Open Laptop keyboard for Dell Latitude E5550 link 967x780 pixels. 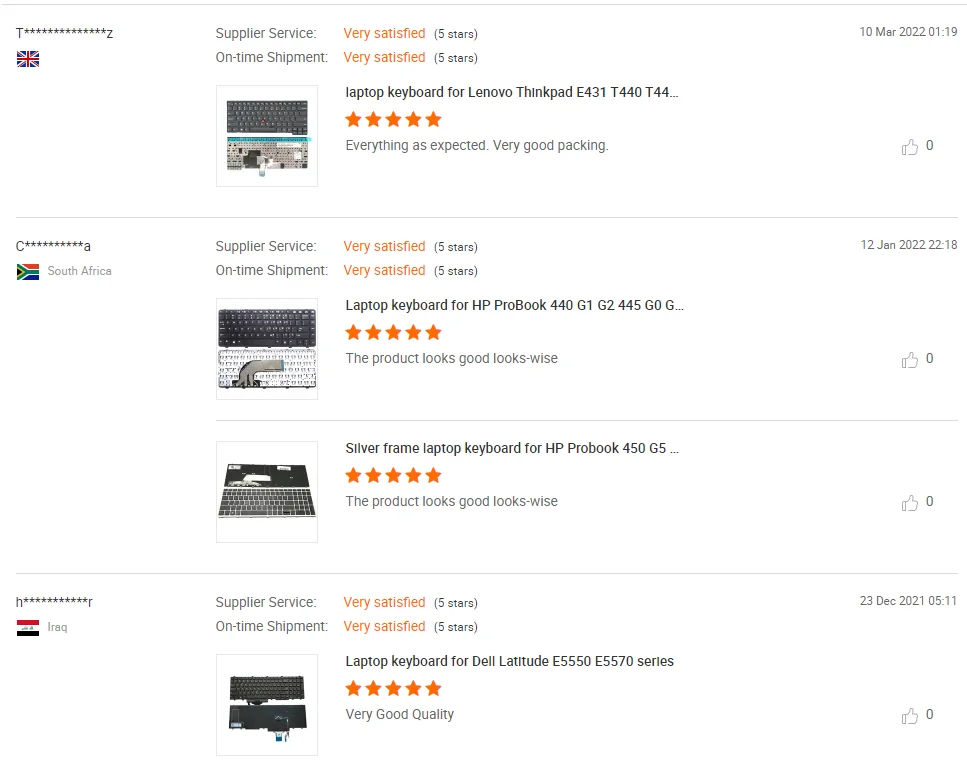click(x=509, y=661)
